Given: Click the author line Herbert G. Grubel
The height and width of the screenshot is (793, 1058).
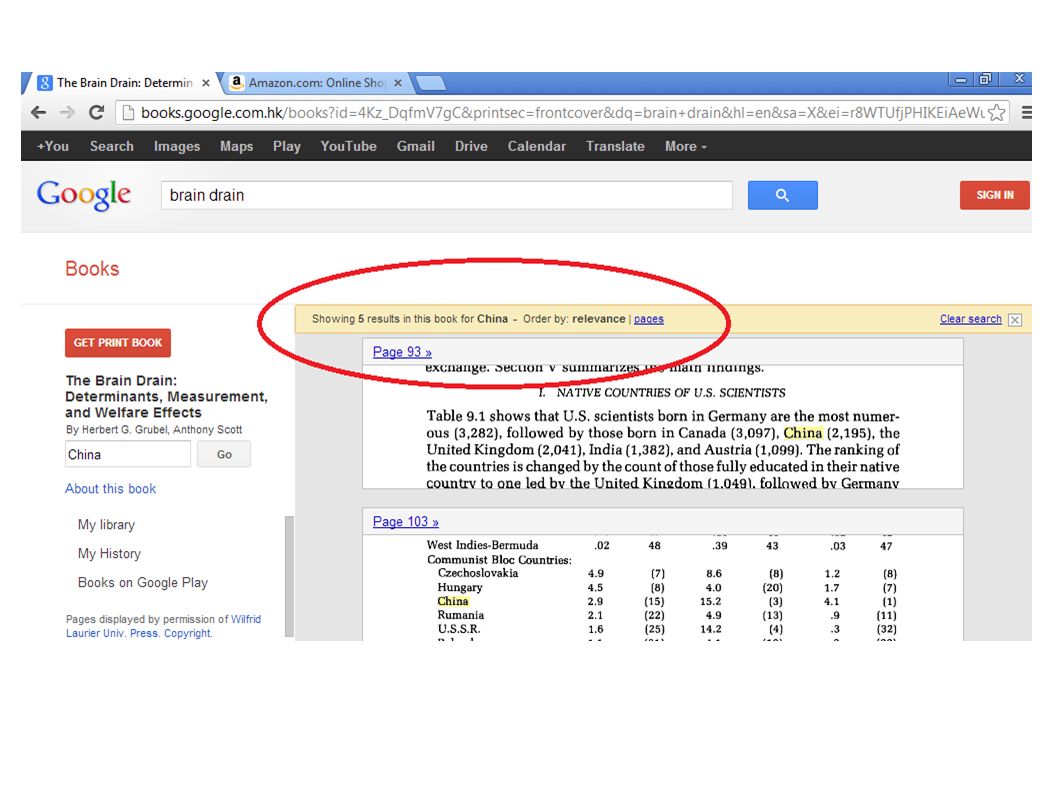Looking at the screenshot, I should [x=154, y=429].
